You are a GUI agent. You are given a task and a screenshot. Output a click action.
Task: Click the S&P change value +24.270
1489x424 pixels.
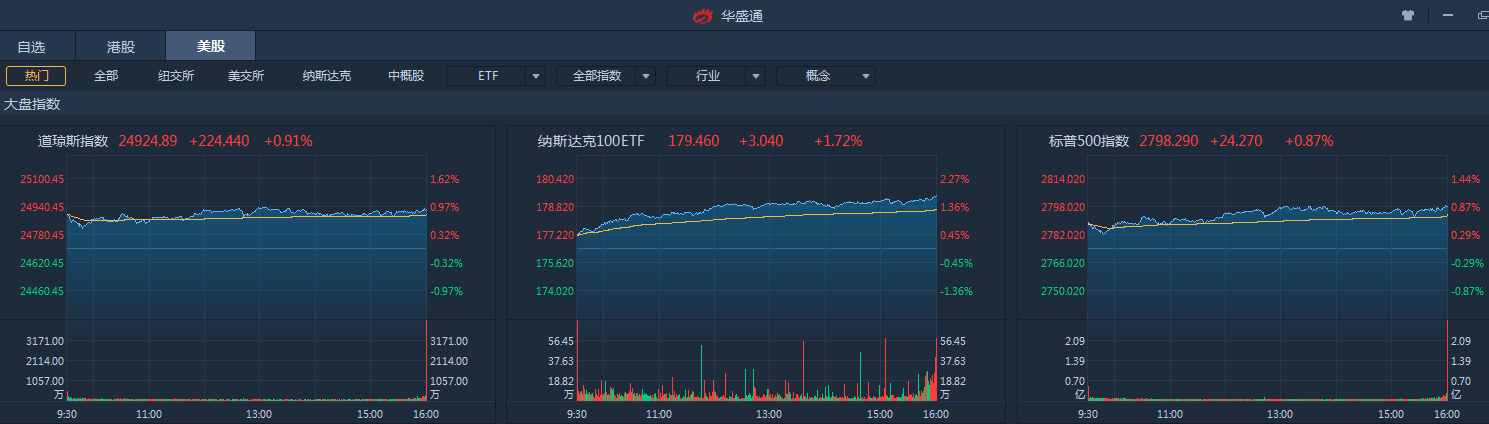[x=1236, y=141]
